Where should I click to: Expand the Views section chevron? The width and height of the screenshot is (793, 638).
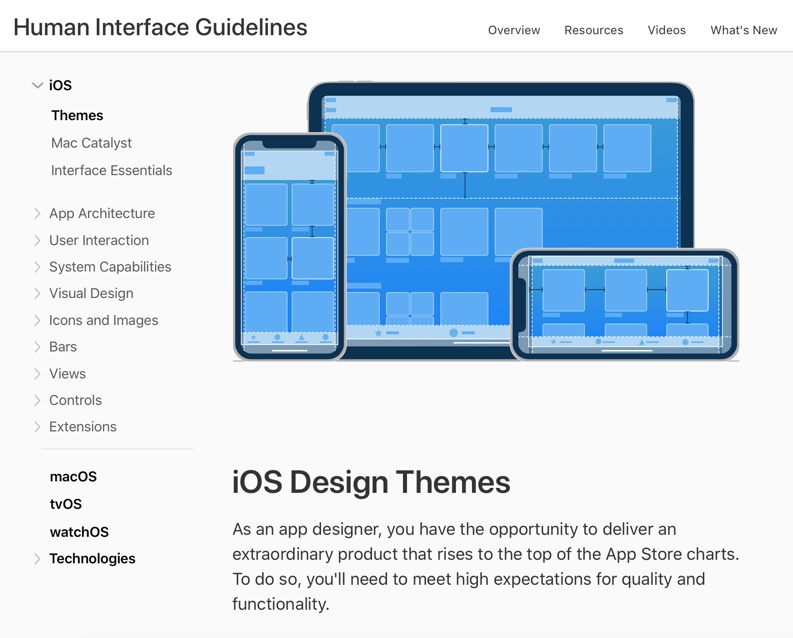pos(37,374)
